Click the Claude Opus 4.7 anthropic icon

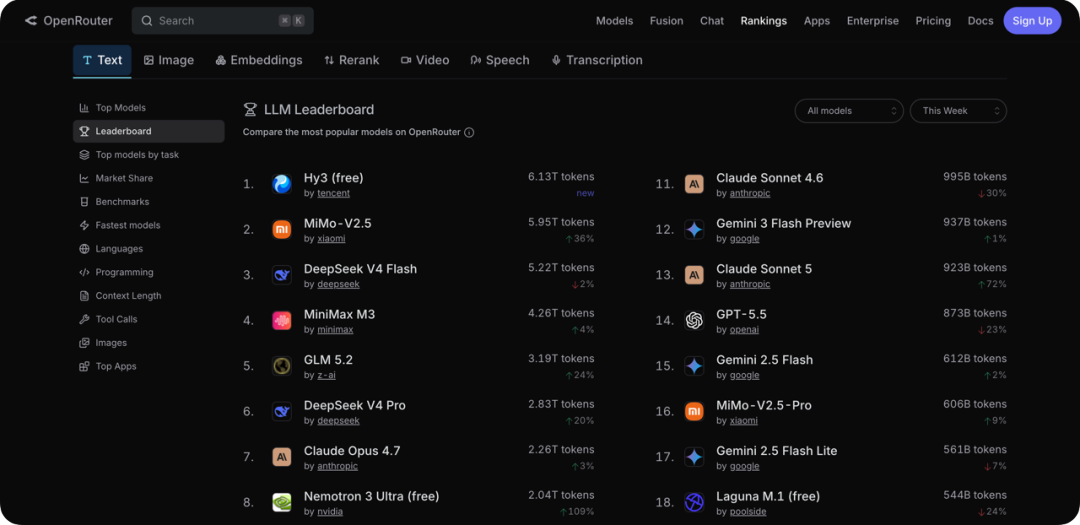coord(282,457)
